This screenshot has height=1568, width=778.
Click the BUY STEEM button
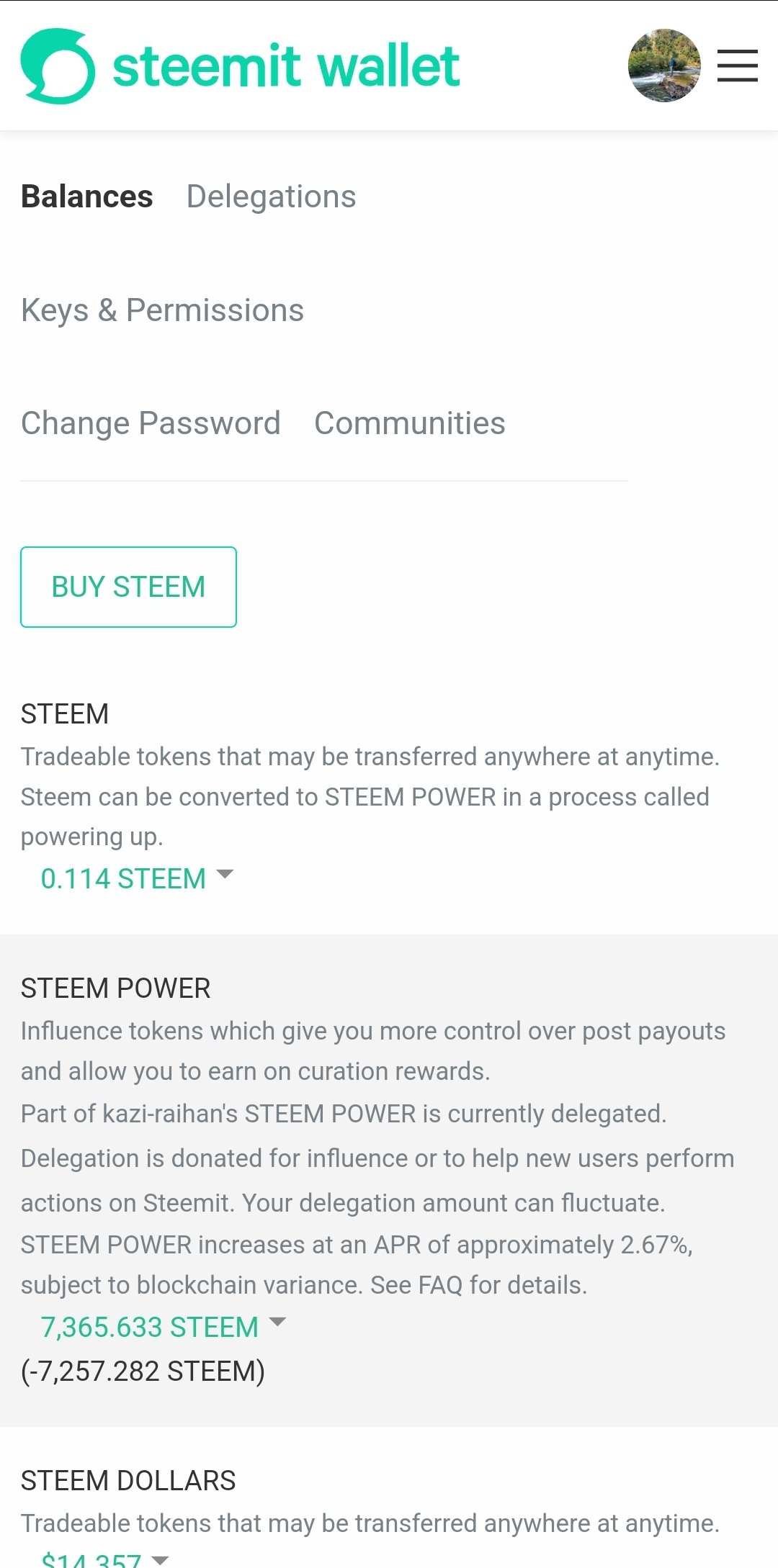point(128,587)
